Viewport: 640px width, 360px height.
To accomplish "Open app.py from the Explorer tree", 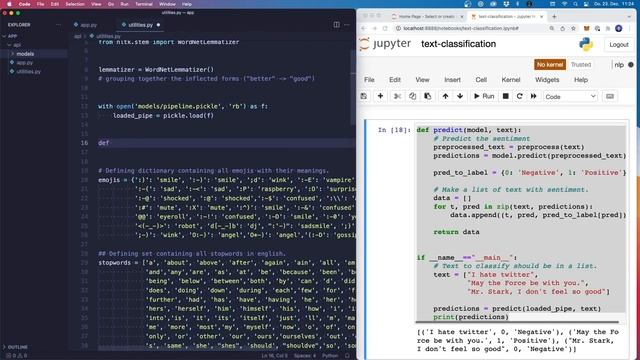I will click(25, 63).
